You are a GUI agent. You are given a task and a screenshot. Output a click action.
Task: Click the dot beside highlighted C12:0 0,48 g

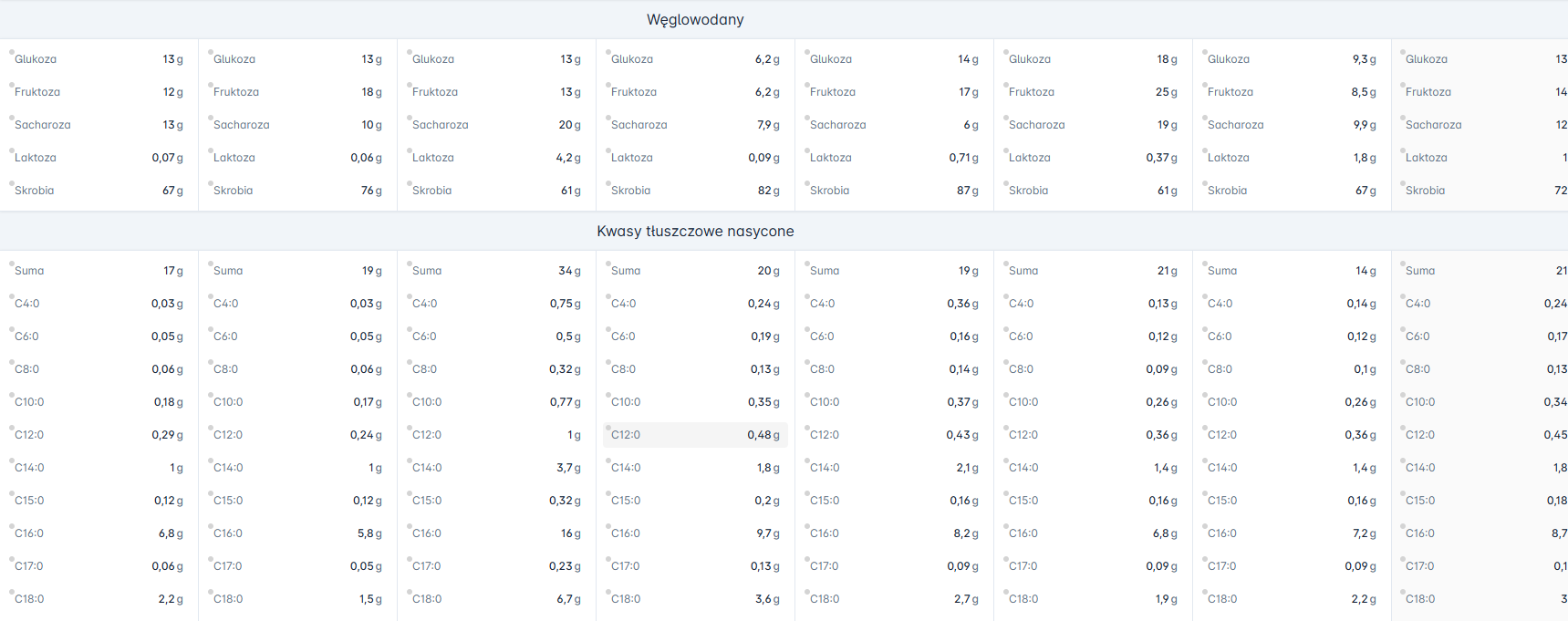608,429
